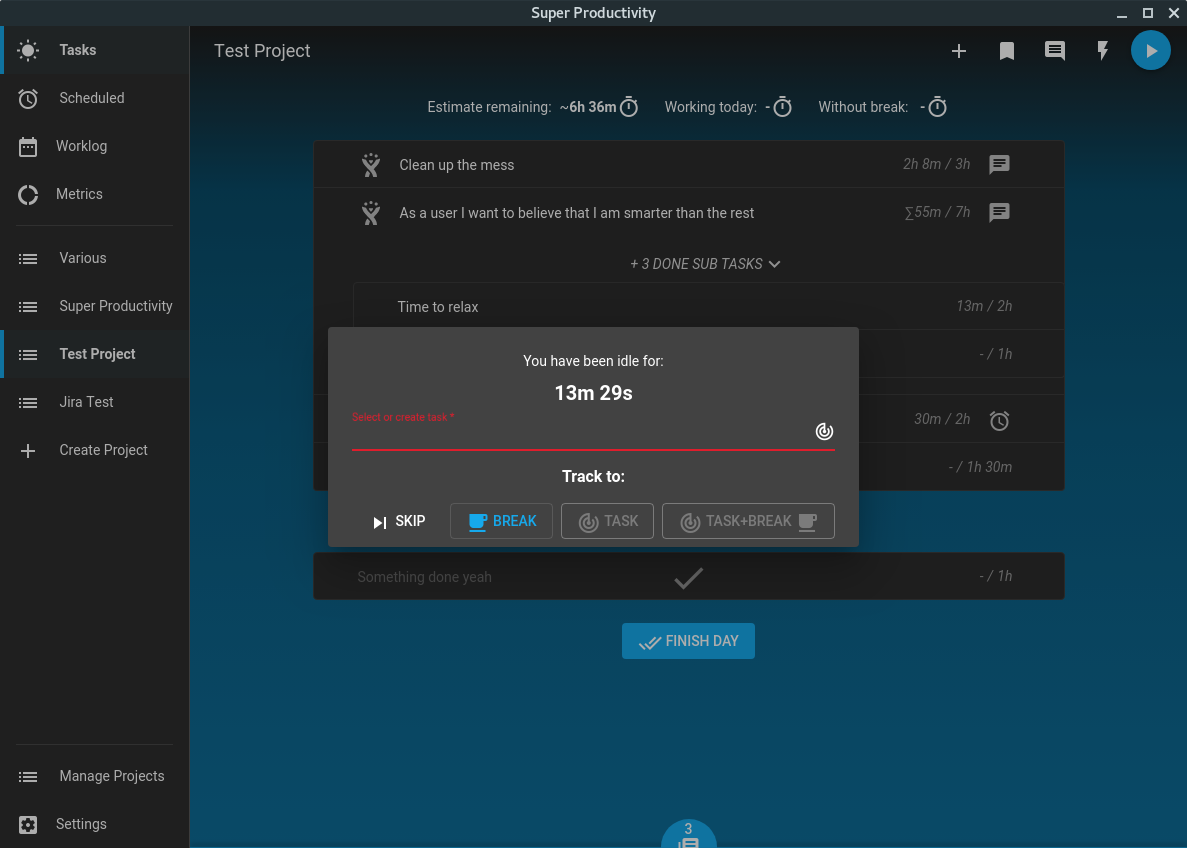Click the tracking icon inside the task input

point(824,432)
